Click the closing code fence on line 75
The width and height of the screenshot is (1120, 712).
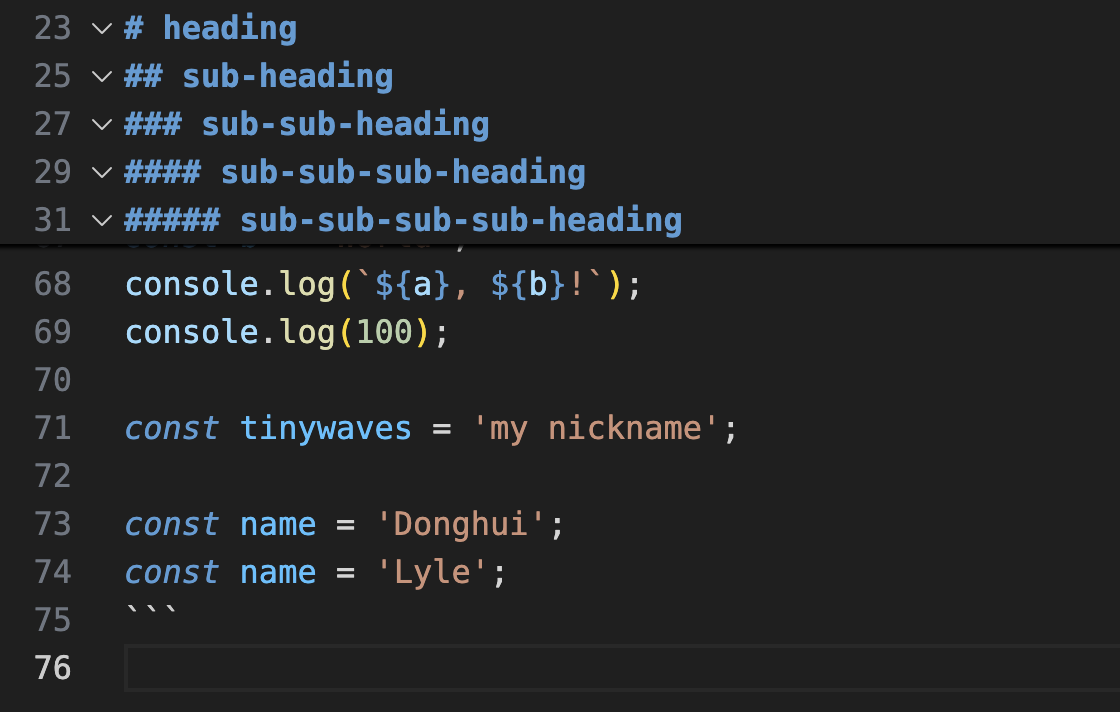click(x=151, y=614)
